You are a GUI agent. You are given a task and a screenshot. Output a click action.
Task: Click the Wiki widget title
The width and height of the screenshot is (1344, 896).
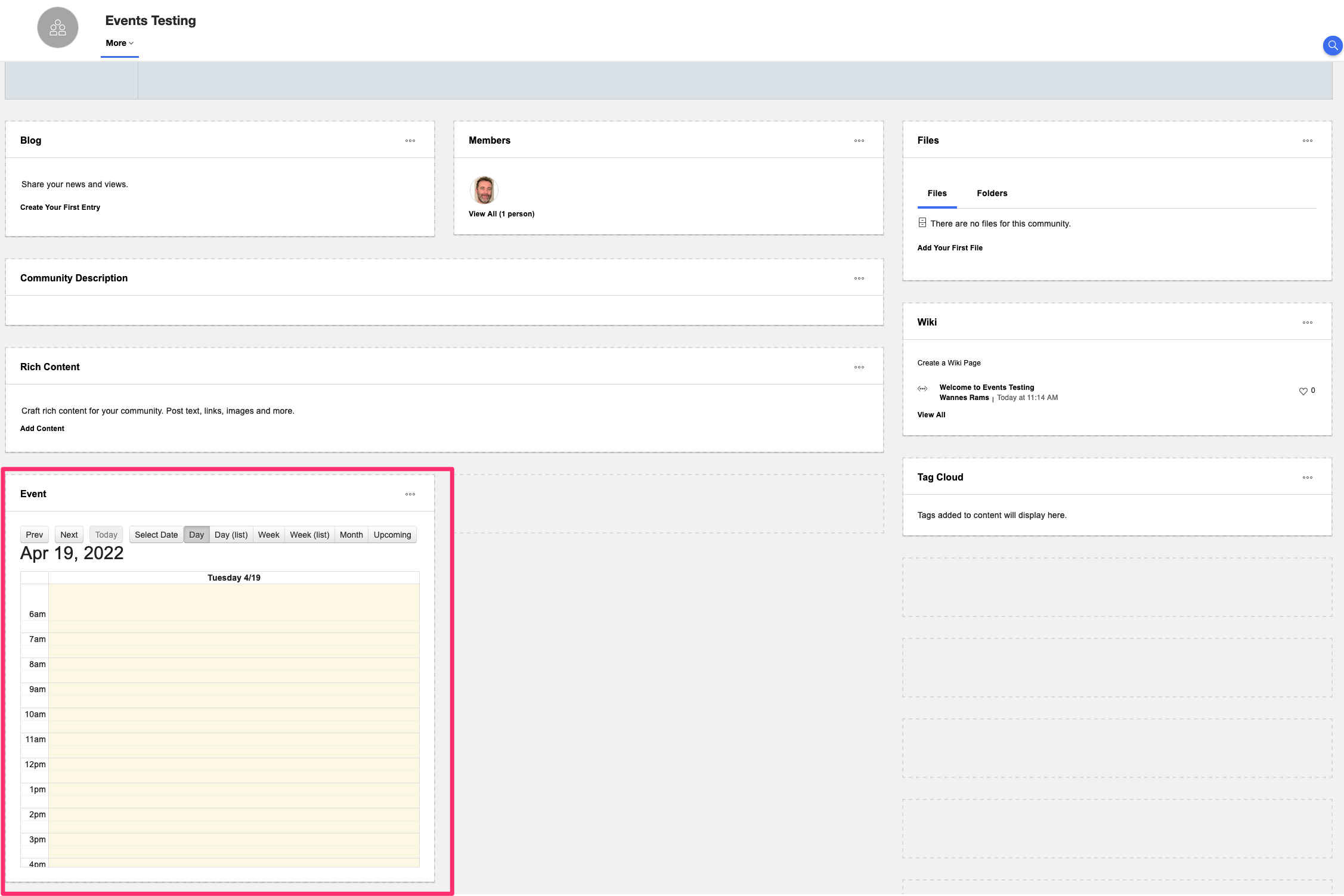927,323
